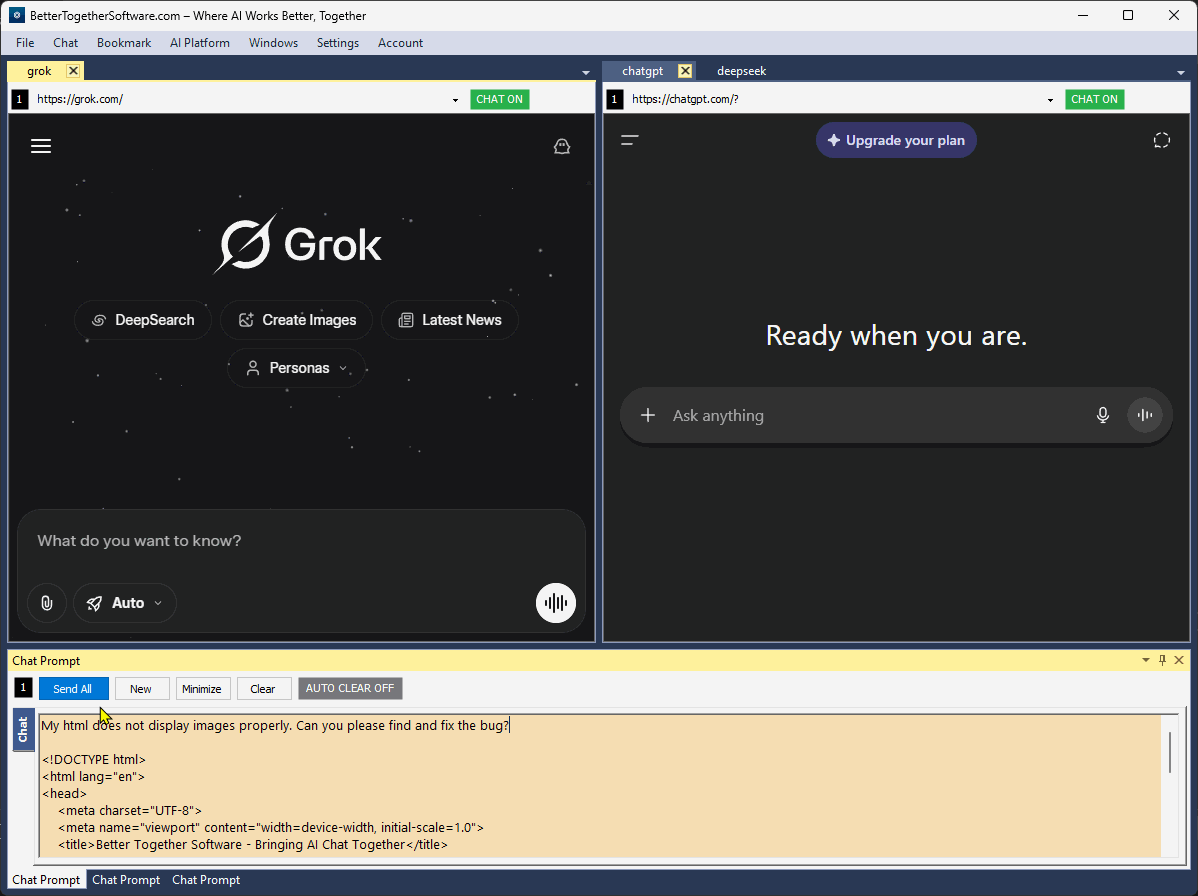Switch to the deepseek tab
Image resolution: width=1198 pixels, height=896 pixels.
(x=741, y=71)
